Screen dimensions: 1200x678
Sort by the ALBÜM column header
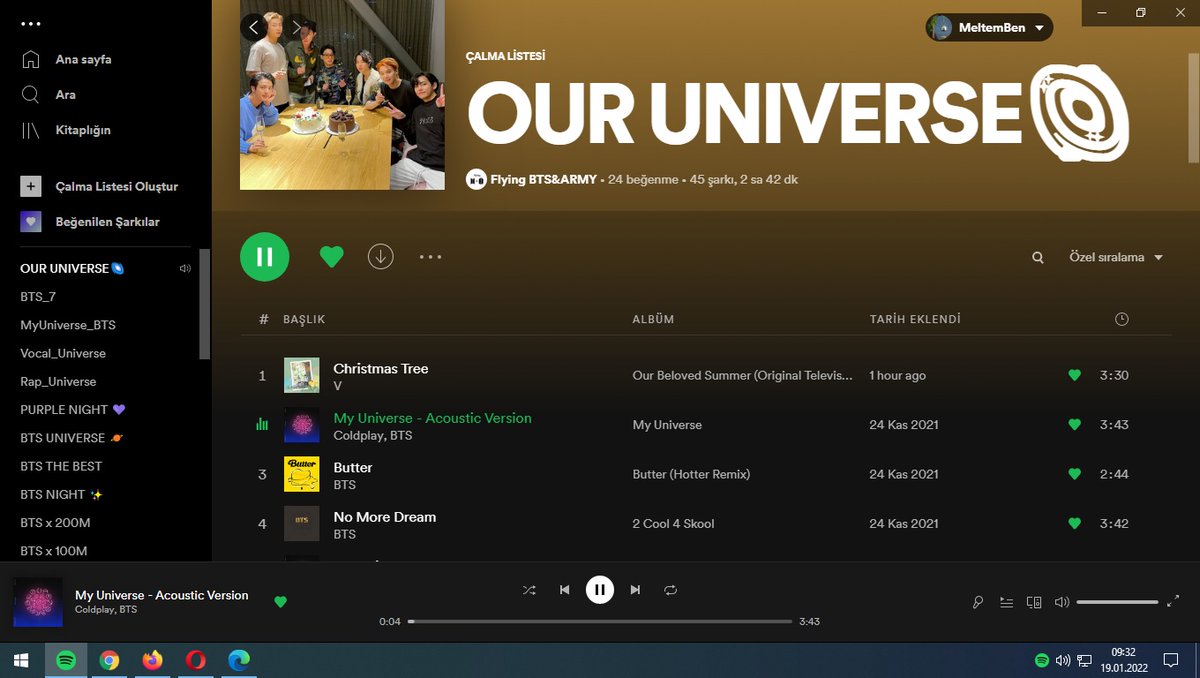(653, 319)
